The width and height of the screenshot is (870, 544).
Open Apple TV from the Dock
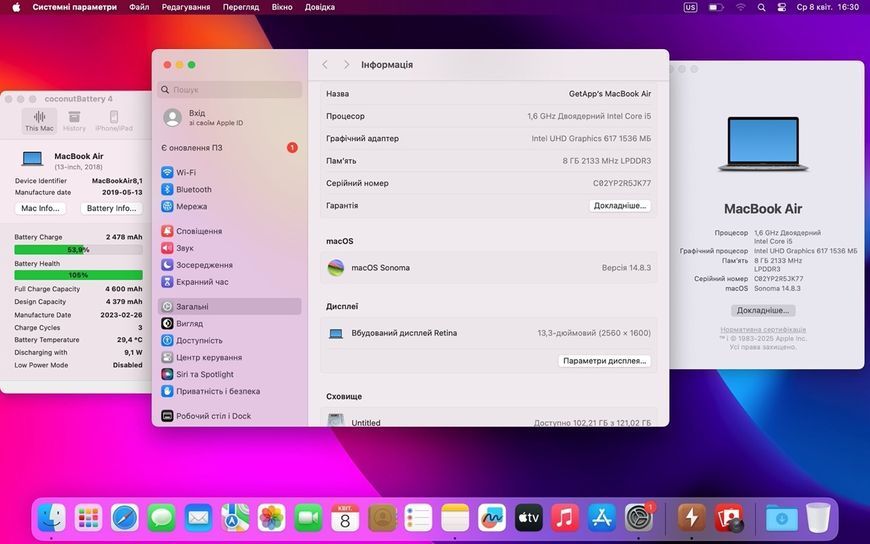click(529, 518)
